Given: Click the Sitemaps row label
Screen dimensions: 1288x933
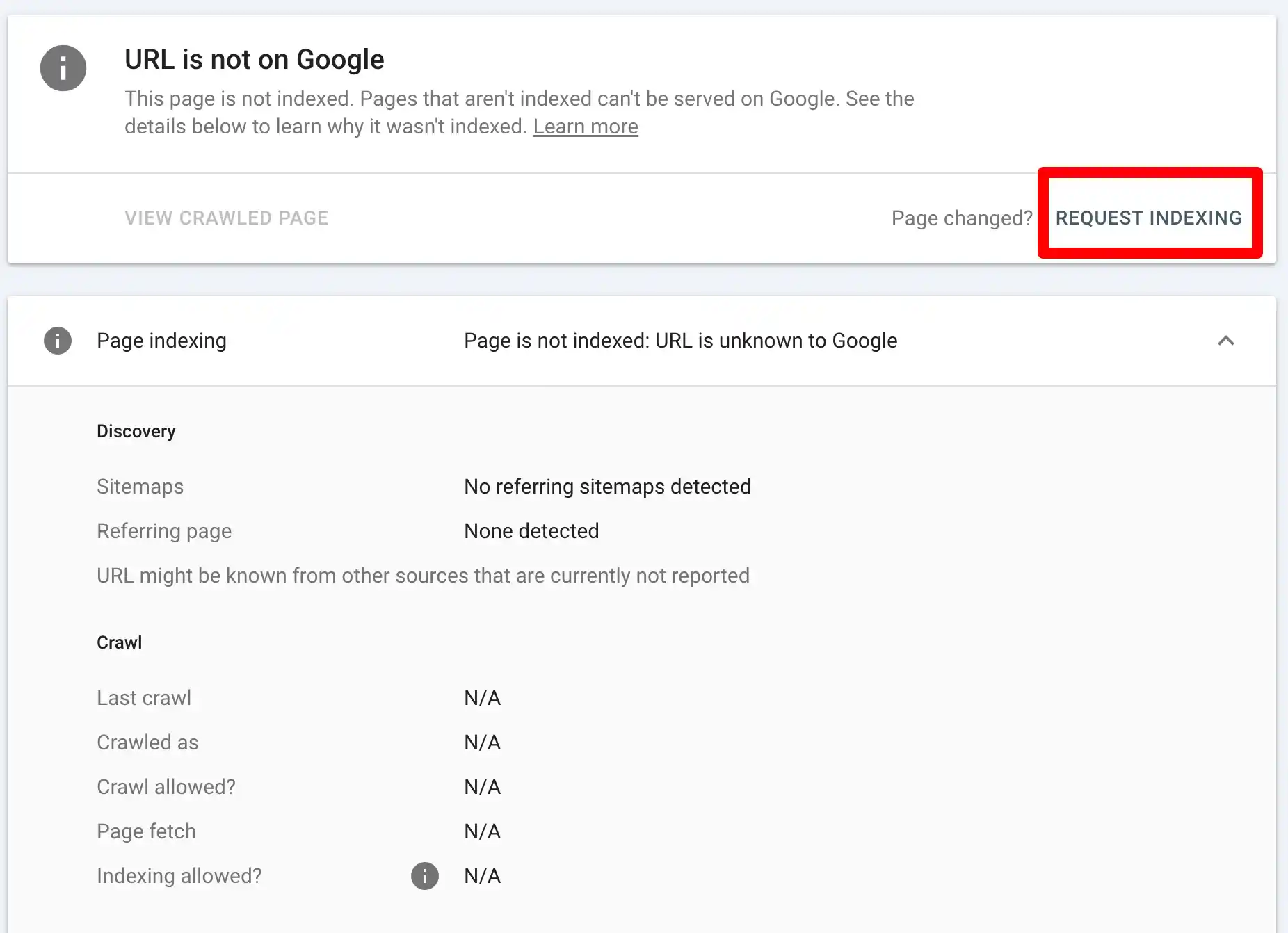Looking at the screenshot, I should pyautogui.click(x=140, y=487).
